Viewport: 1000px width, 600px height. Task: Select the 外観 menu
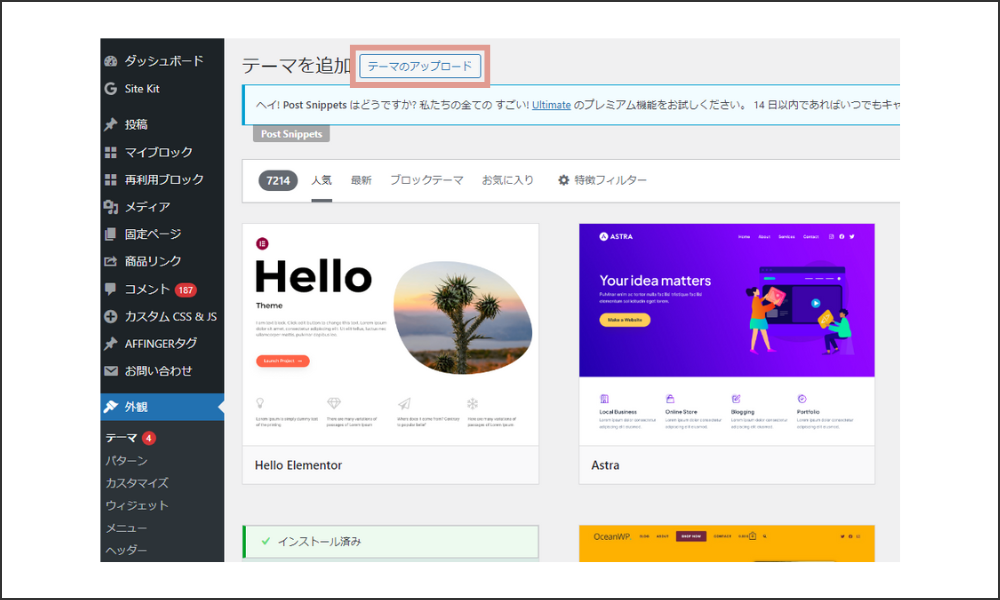click(162, 407)
